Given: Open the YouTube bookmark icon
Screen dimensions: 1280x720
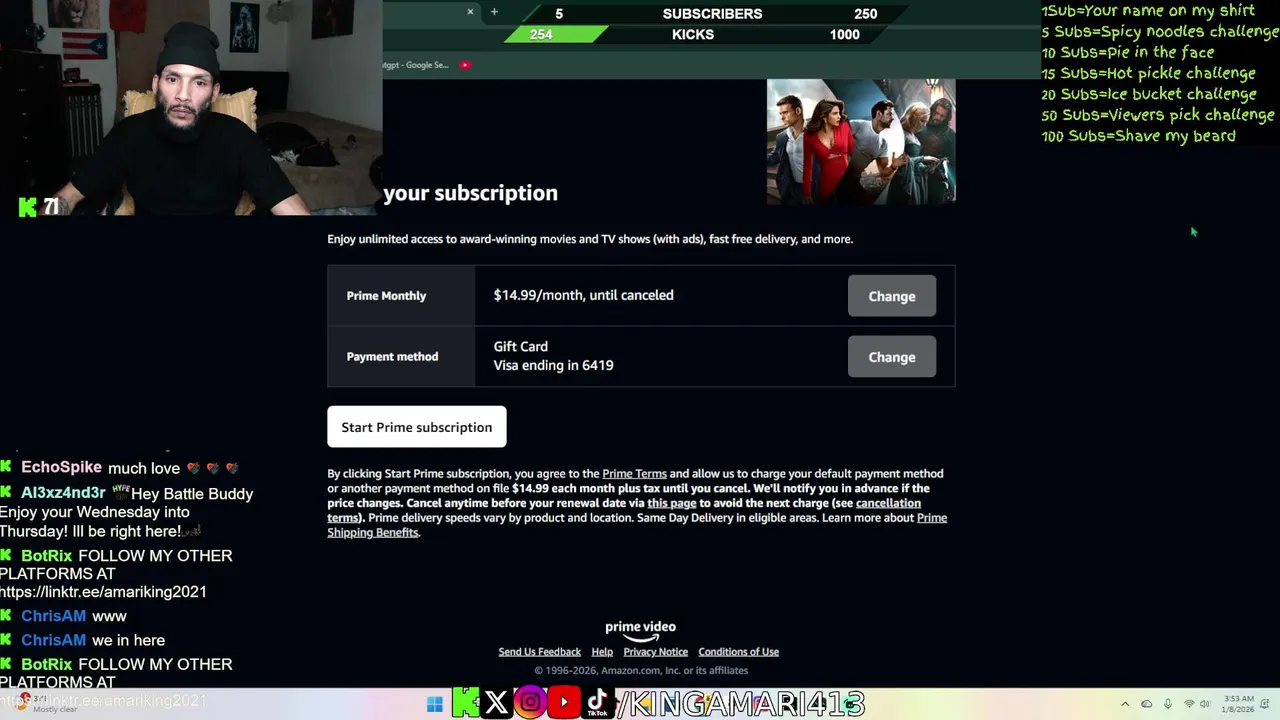Looking at the screenshot, I should coord(465,65).
